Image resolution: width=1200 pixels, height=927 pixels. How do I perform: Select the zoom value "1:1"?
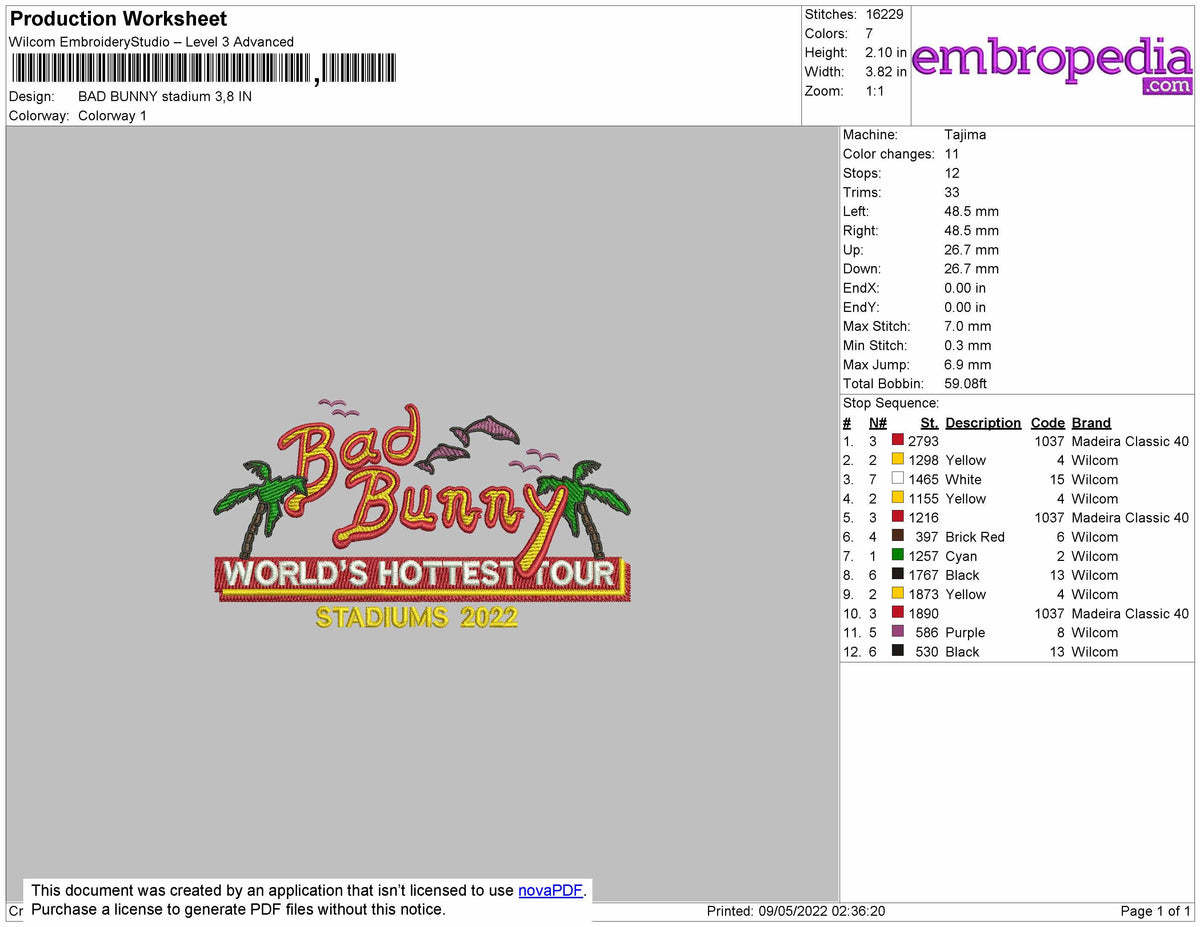pyautogui.click(x=875, y=91)
